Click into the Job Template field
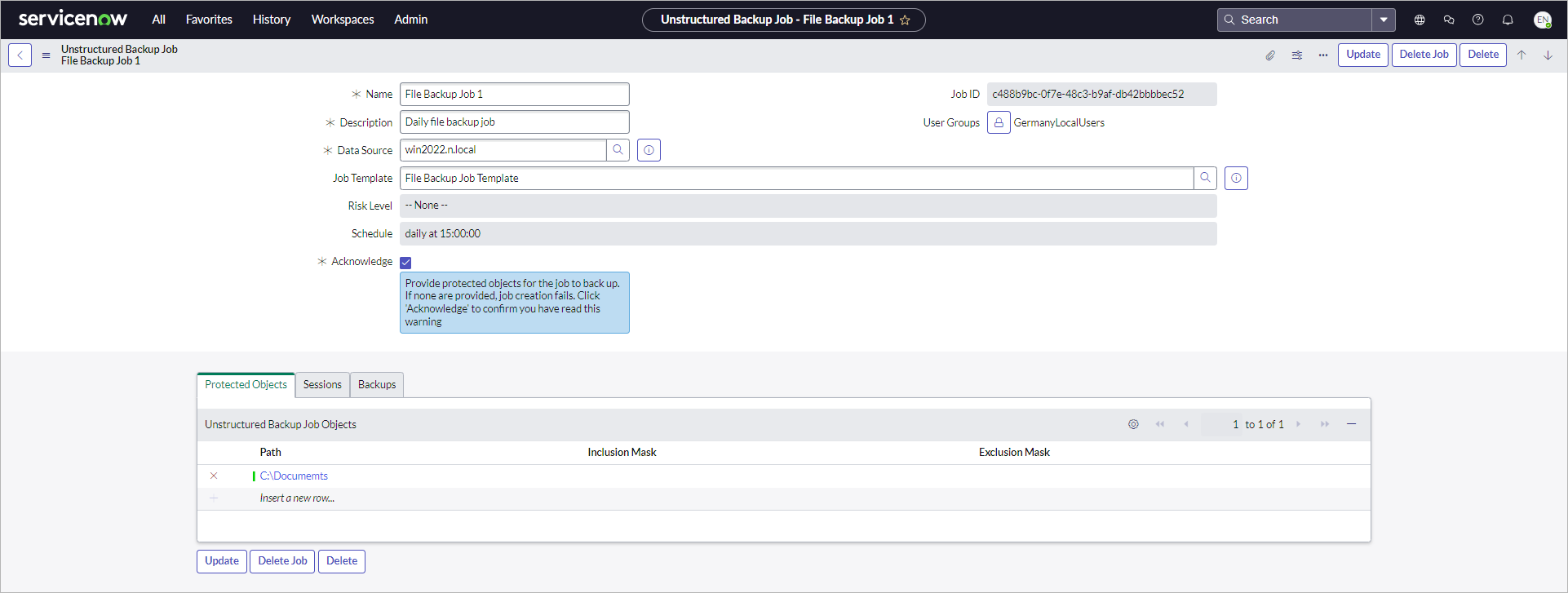 pos(797,178)
